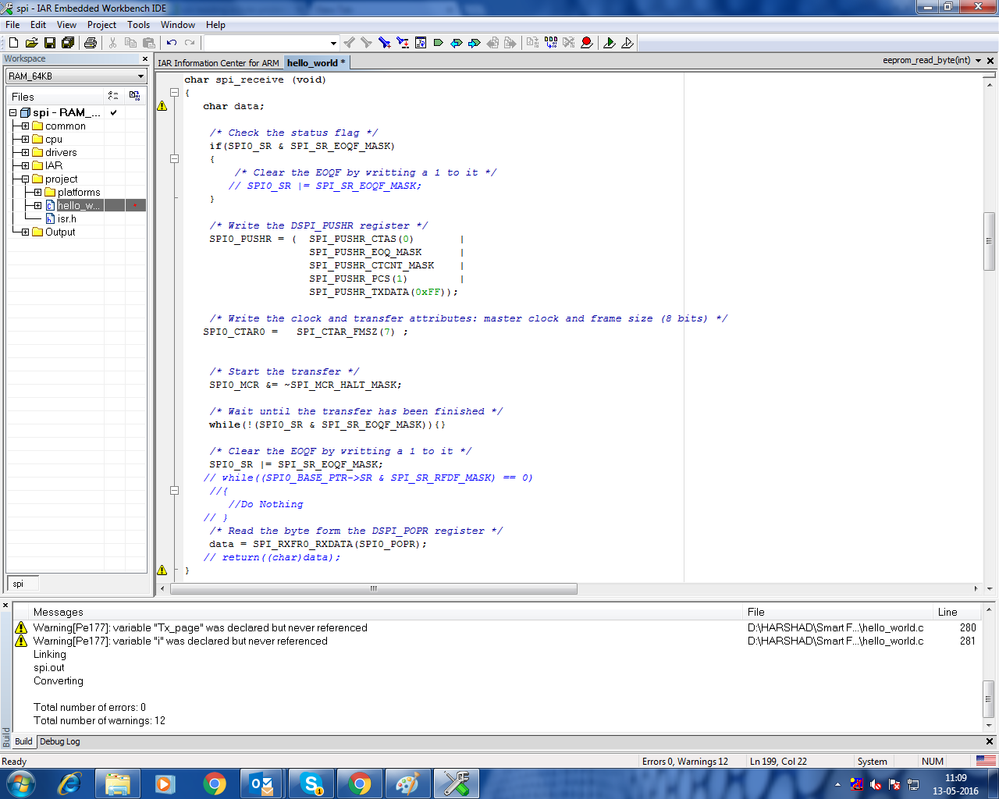Image resolution: width=999 pixels, height=799 pixels.
Task: Click warning marker beside closing brace line
Action: tap(162, 570)
